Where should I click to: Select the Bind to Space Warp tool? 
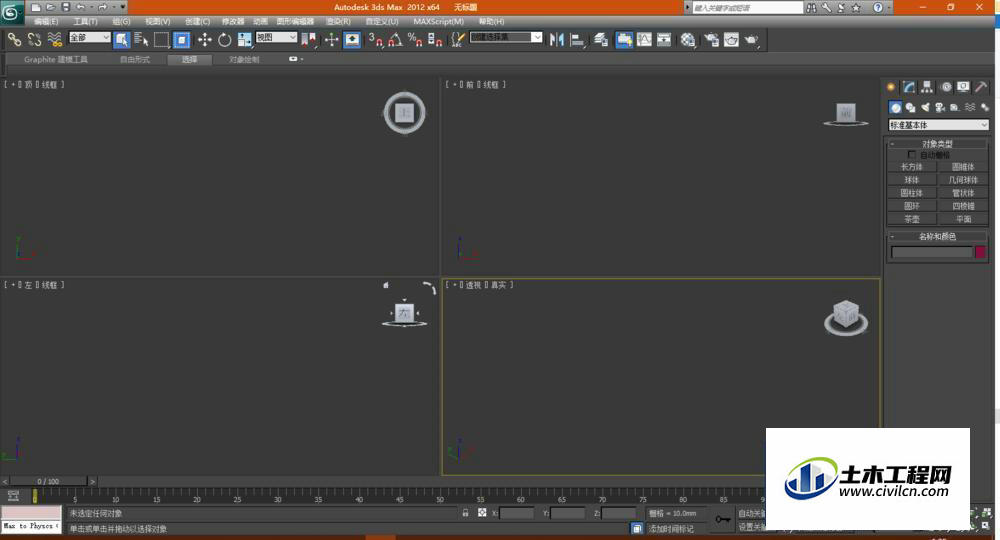55,40
